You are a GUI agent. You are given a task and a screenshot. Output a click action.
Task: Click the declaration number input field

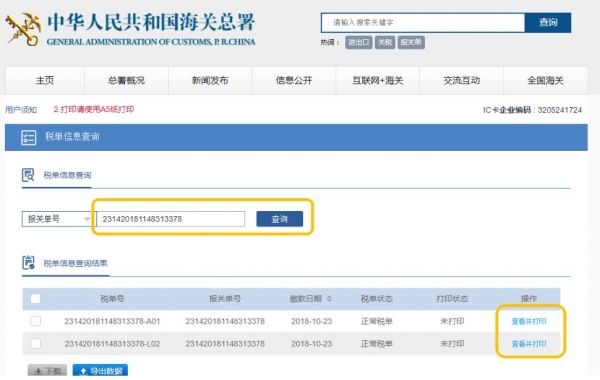[171, 219]
